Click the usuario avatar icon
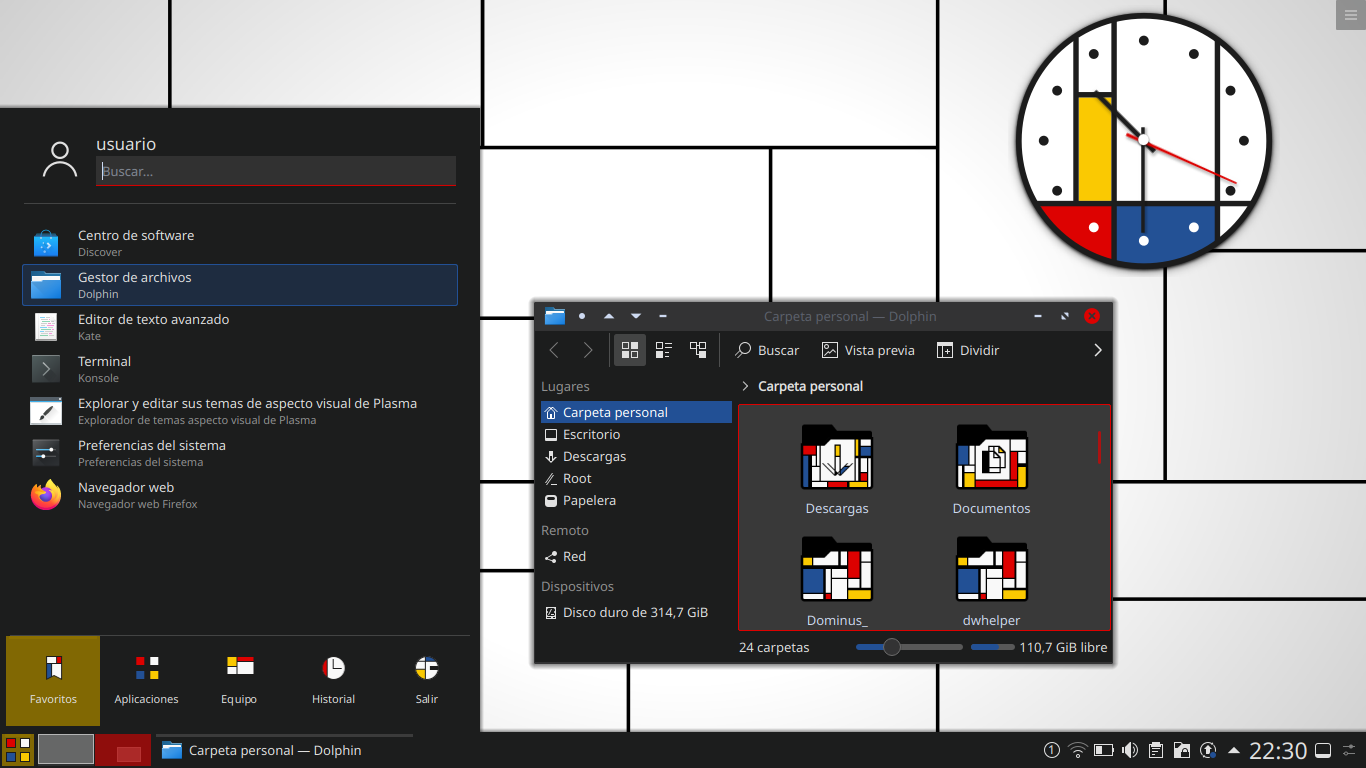This screenshot has height=768, width=1366. [60, 160]
